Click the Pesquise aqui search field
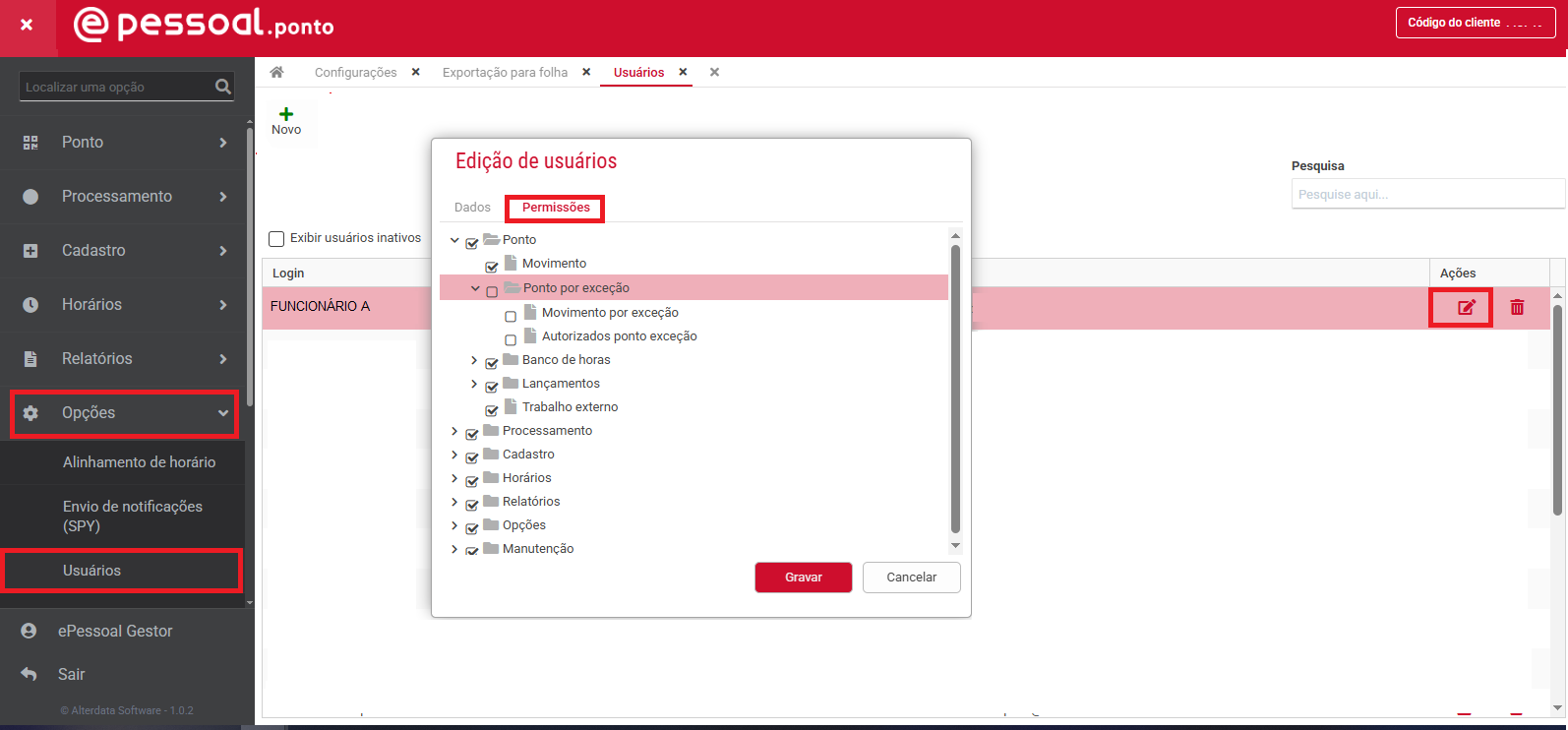Viewport: 1568px width, 730px height. click(1427, 194)
